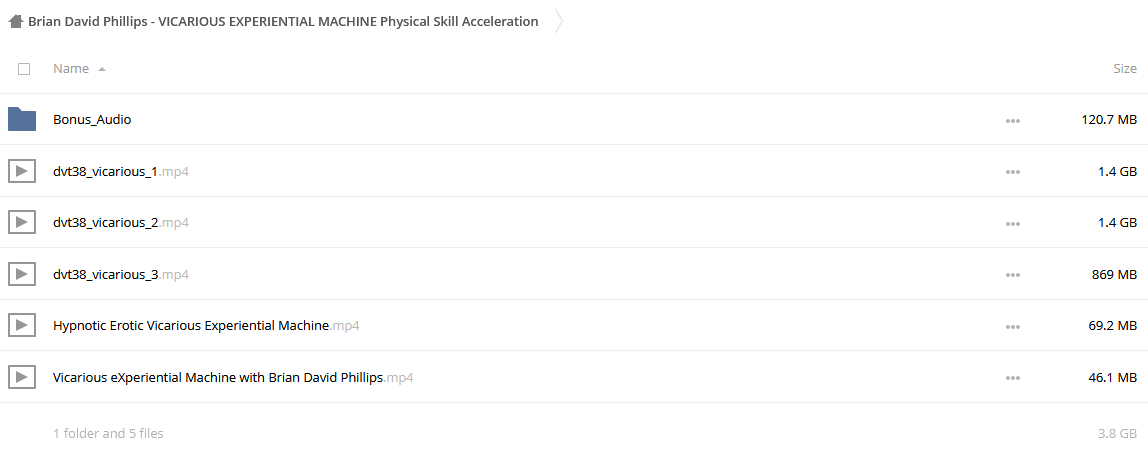Open the three-dots menu for dvt38_vicarious_1.mp4
Screen dimensions: 1148x452
pos(1013,172)
